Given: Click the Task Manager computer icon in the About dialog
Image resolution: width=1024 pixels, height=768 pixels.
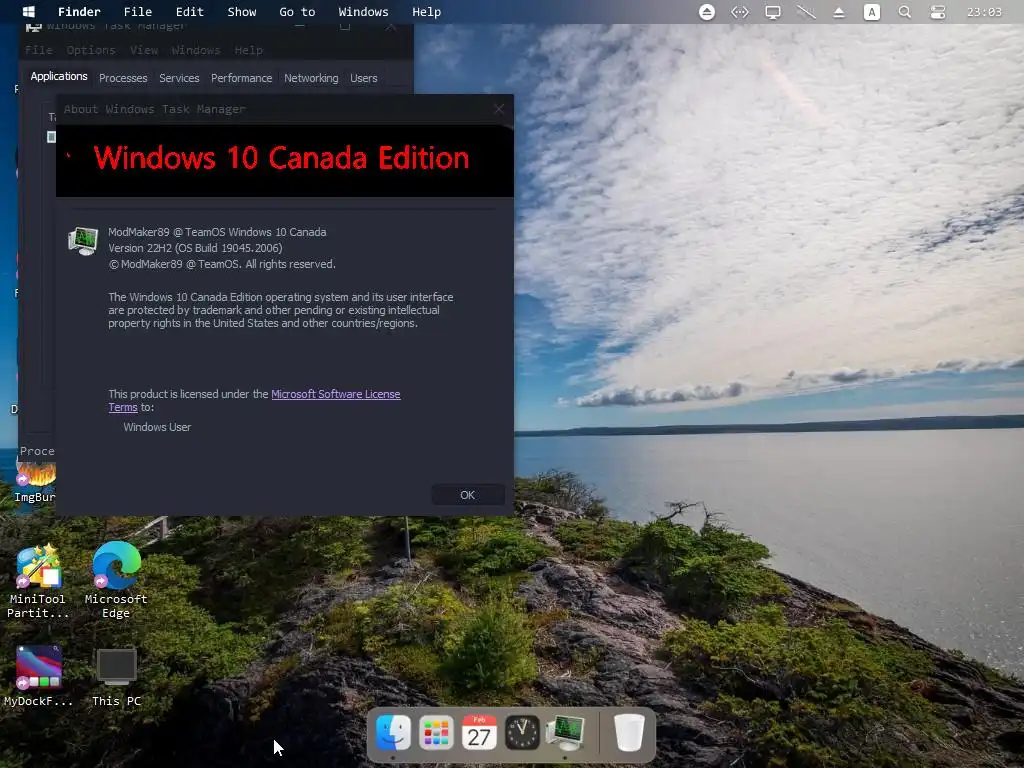Looking at the screenshot, I should (x=83, y=241).
